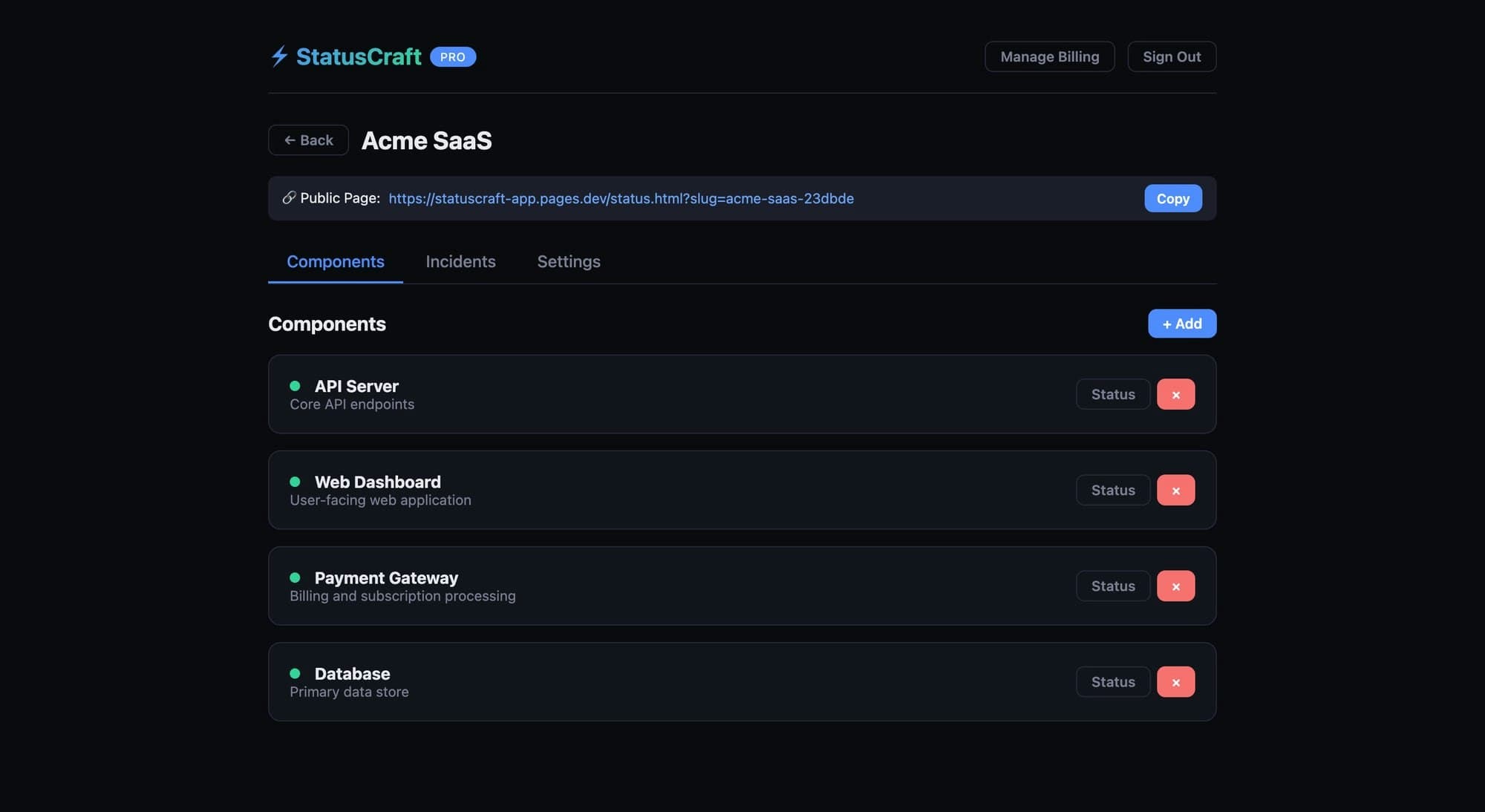The width and height of the screenshot is (1485, 812).
Task: Click the PRO badge next to StatusCraft
Action: 454,56
